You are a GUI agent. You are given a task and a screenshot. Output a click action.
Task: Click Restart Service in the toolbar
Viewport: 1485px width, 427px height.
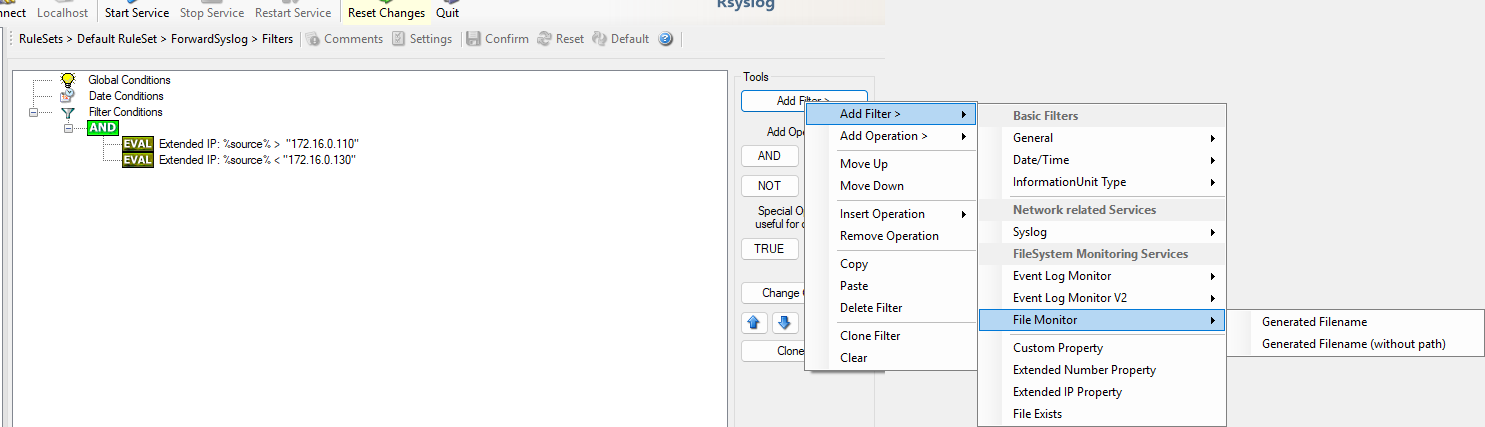click(293, 13)
